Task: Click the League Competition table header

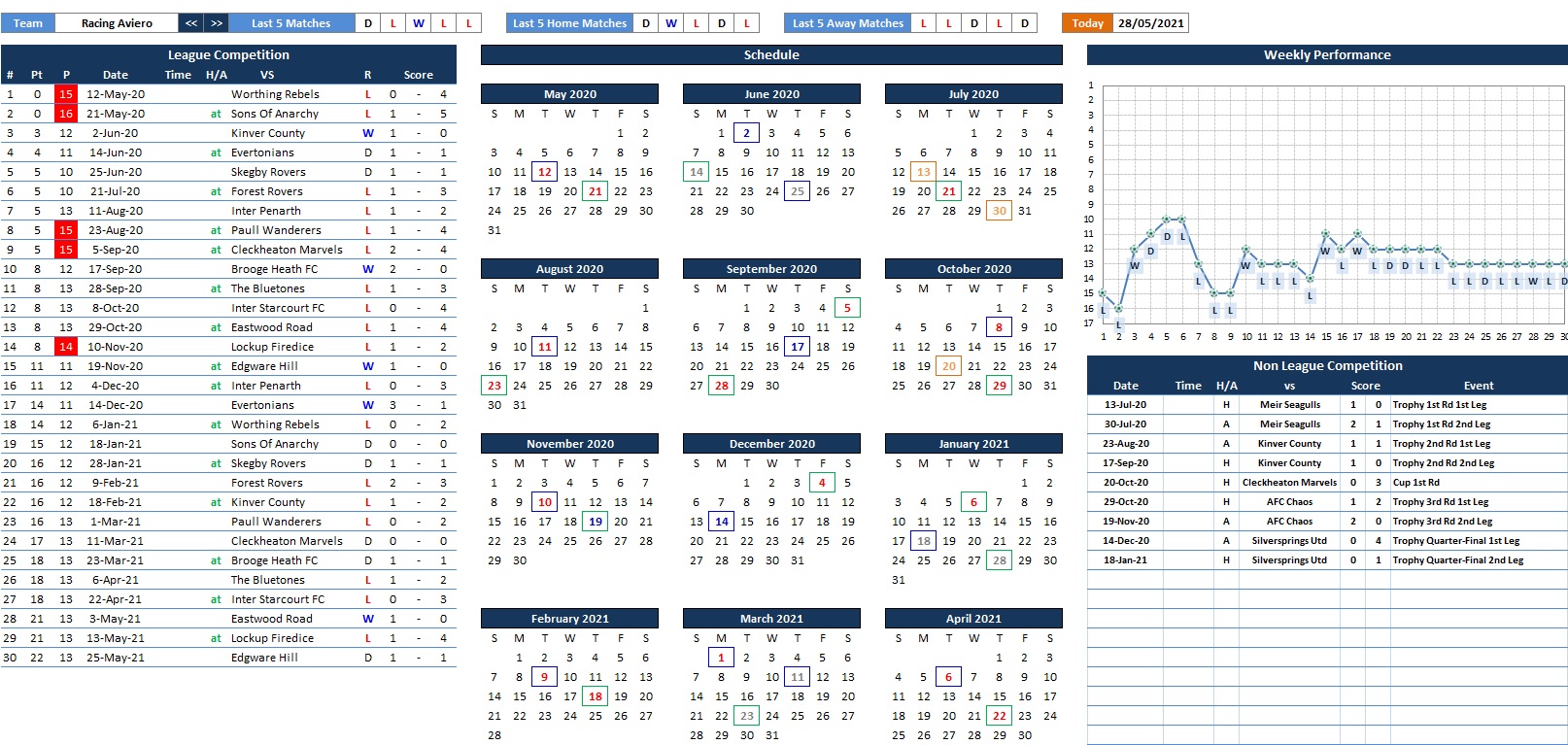Action: click(x=228, y=55)
